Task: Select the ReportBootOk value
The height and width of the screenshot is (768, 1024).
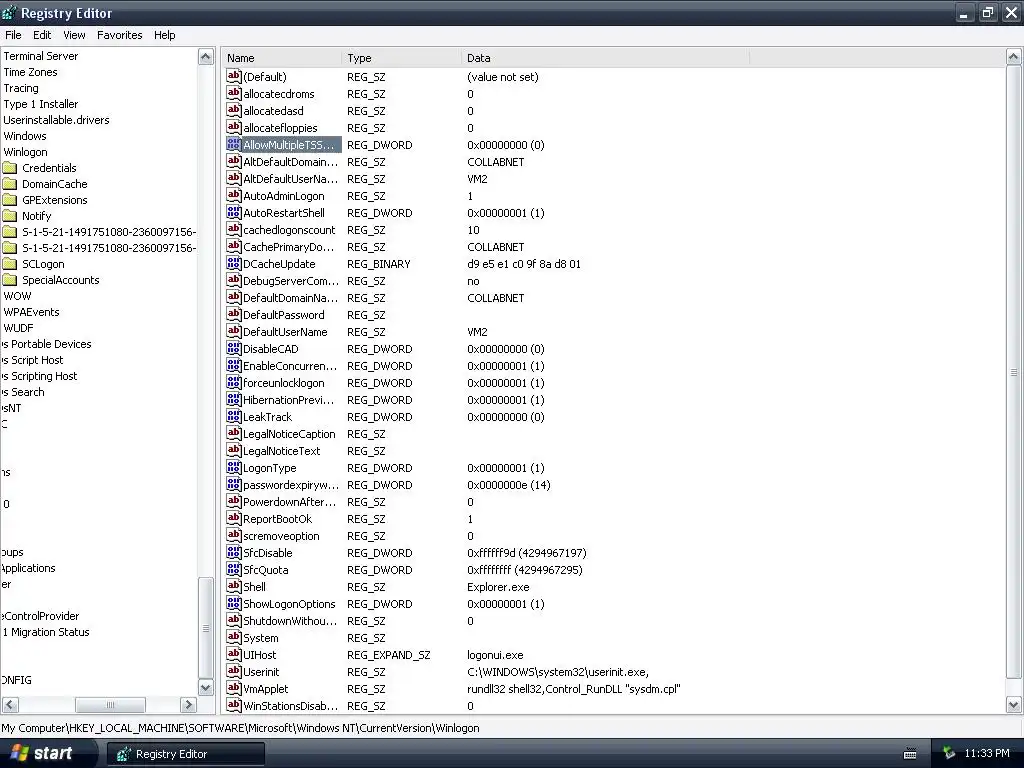Action: tap(278, 519)
